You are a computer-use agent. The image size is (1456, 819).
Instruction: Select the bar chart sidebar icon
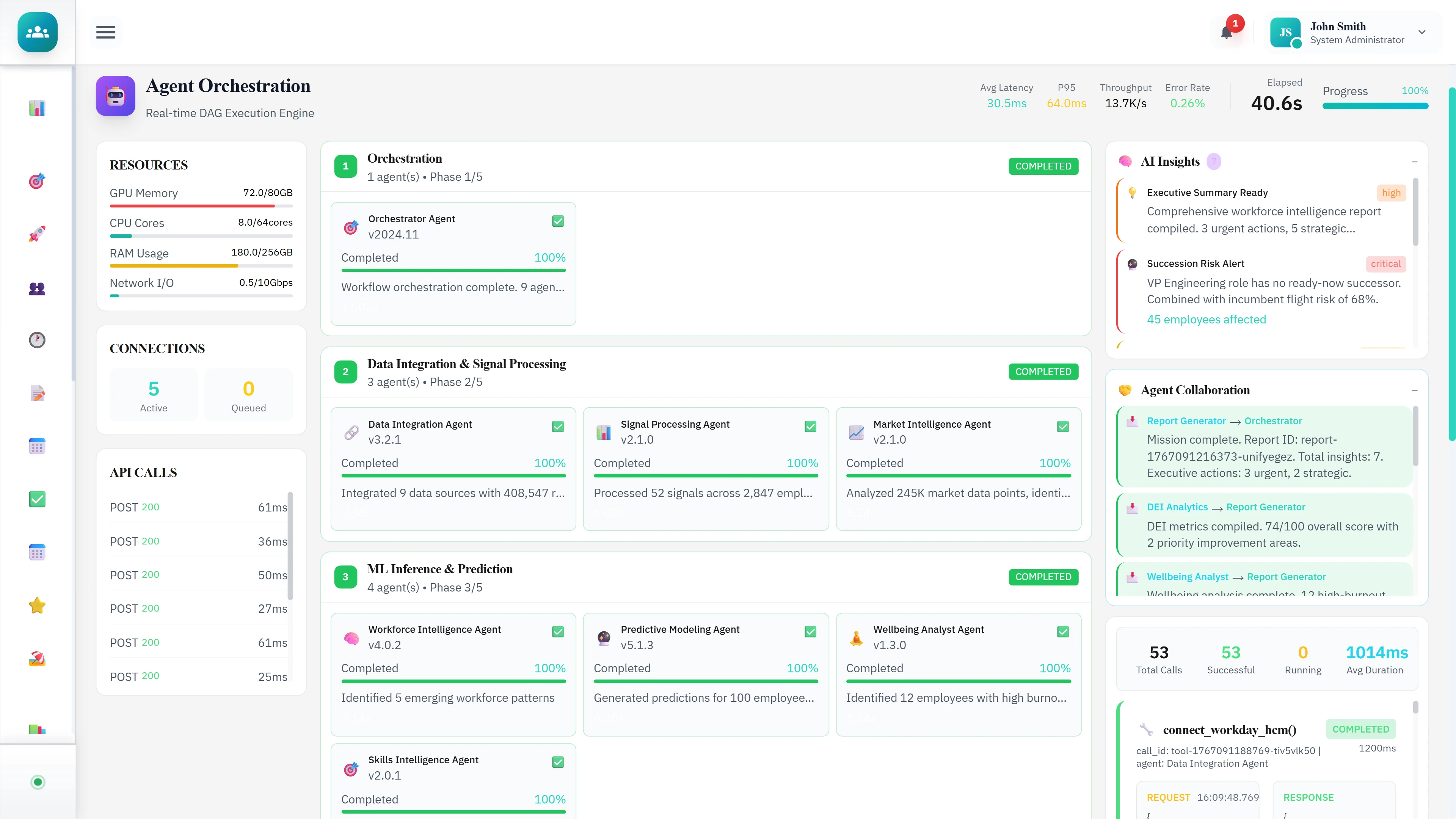tap(37, 107)
